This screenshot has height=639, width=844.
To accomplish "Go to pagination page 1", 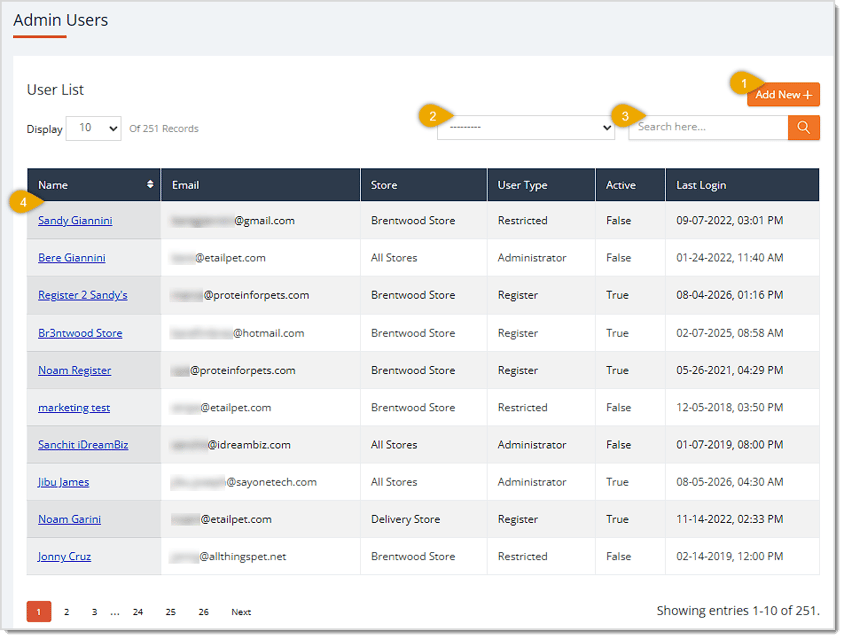I will (39, 612).
